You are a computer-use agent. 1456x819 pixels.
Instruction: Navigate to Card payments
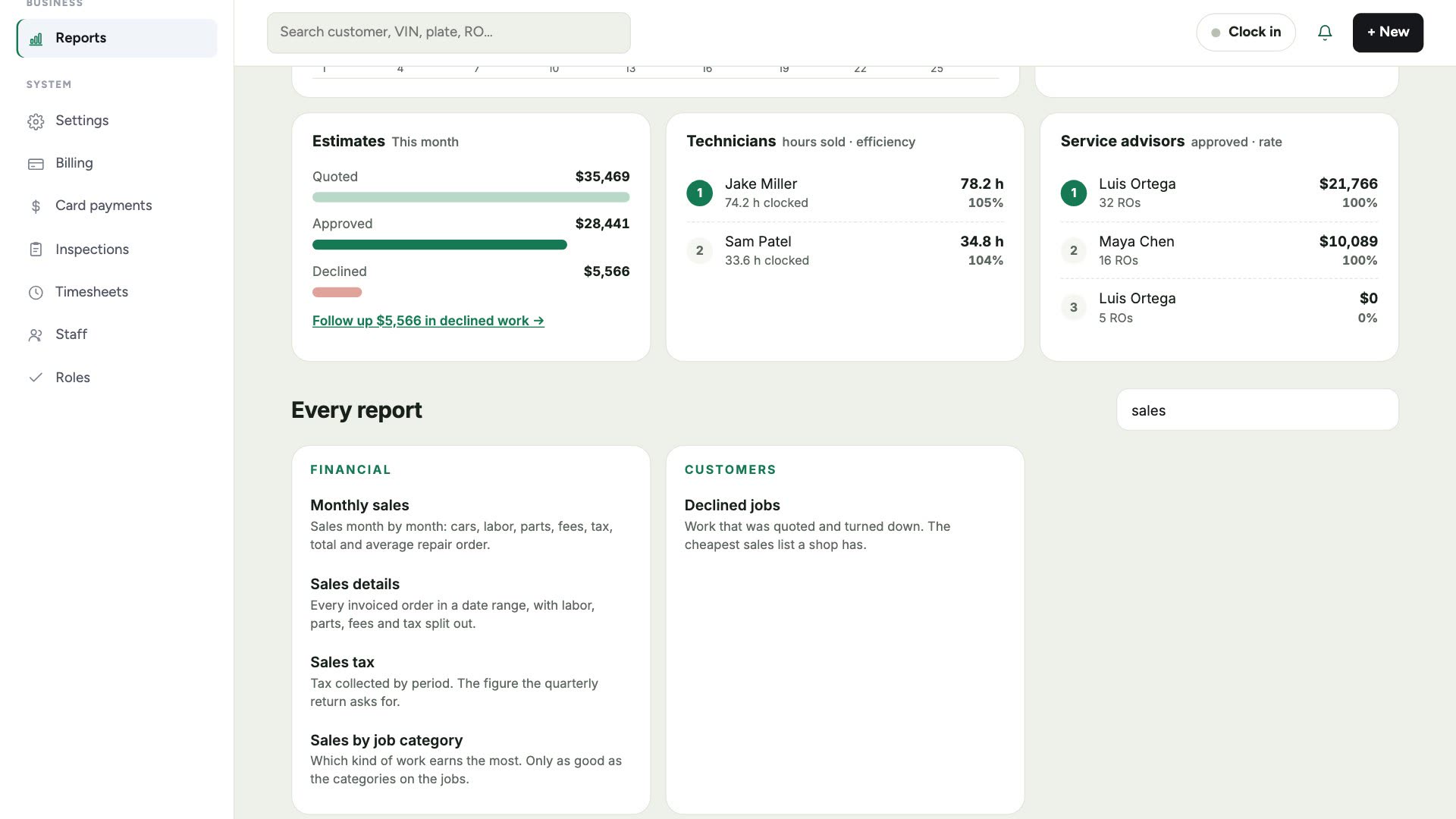[x=117, y=206]
